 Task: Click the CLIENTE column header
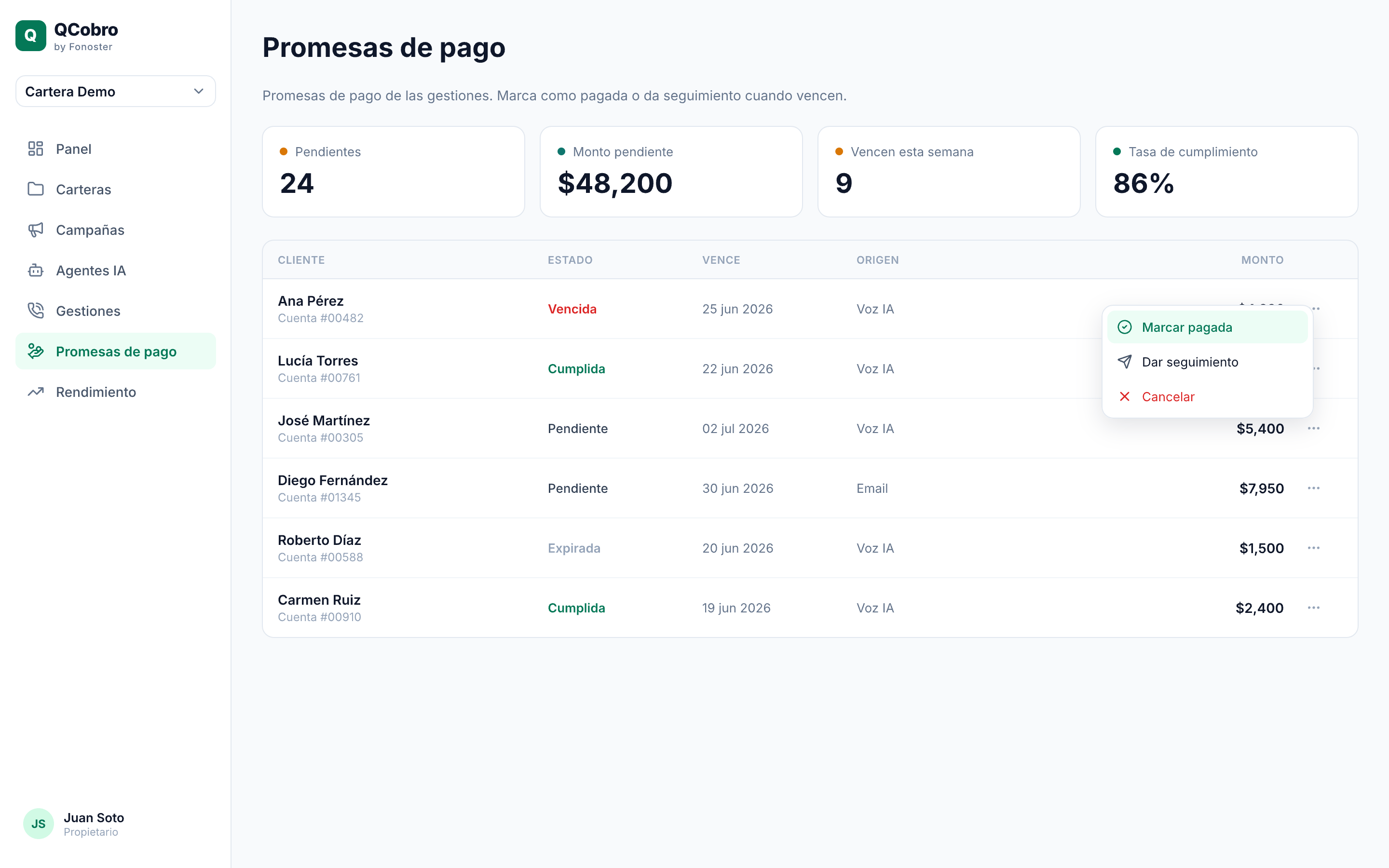pos(301,260)
